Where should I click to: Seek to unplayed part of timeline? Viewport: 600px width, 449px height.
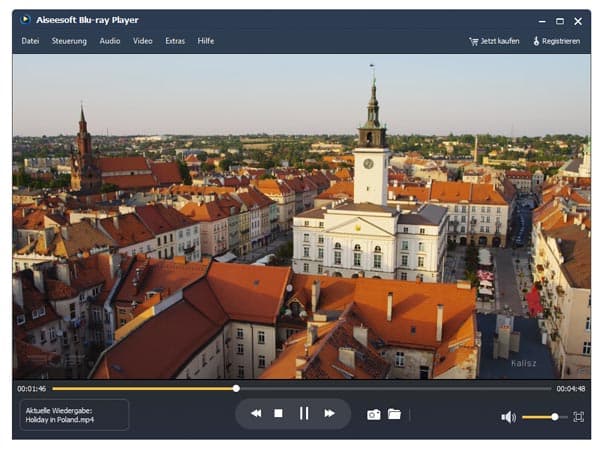(396, 389)
